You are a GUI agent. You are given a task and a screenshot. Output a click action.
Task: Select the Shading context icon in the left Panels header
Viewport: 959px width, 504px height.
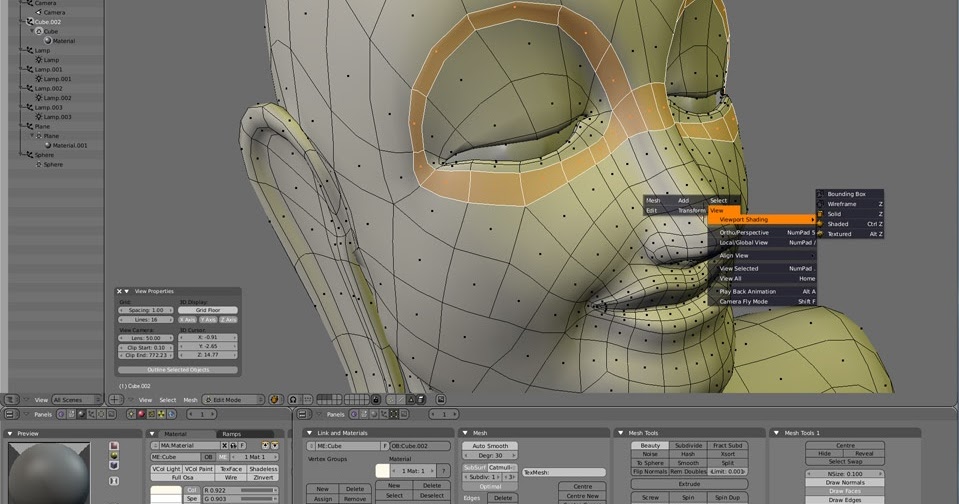pos(81,414)
